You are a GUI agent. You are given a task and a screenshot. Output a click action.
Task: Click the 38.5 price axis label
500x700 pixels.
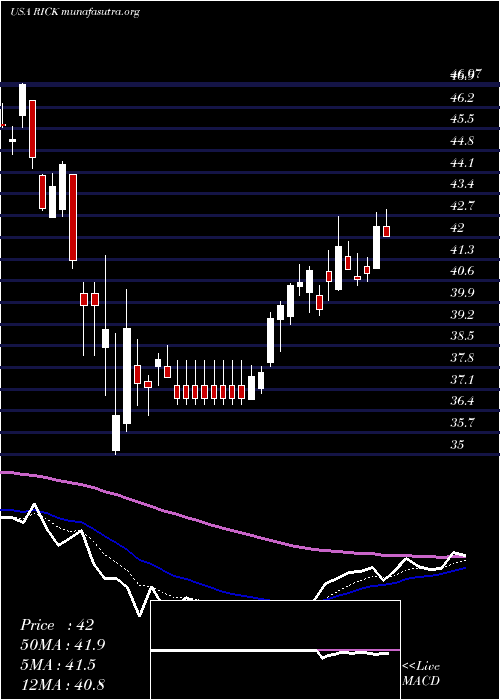(x=462, y=336)
